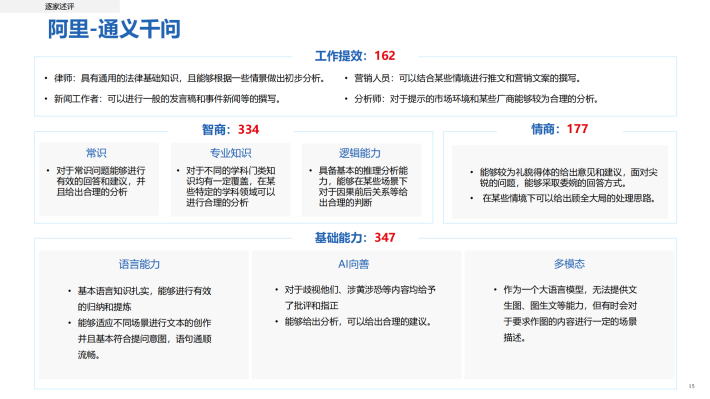
Task: Click the 逻辑能力 card heading
Action: click(360, 153)
